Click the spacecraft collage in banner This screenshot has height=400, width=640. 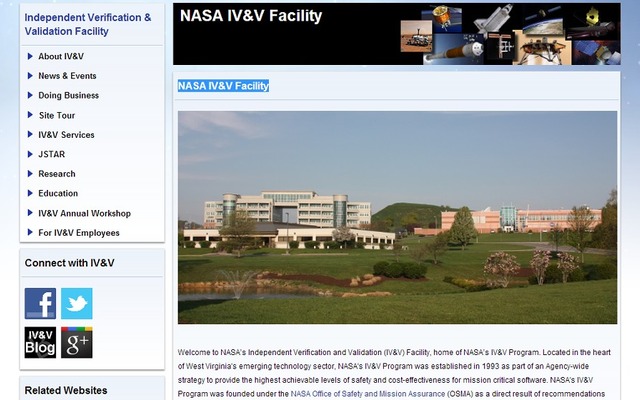(x=510, y=34)
